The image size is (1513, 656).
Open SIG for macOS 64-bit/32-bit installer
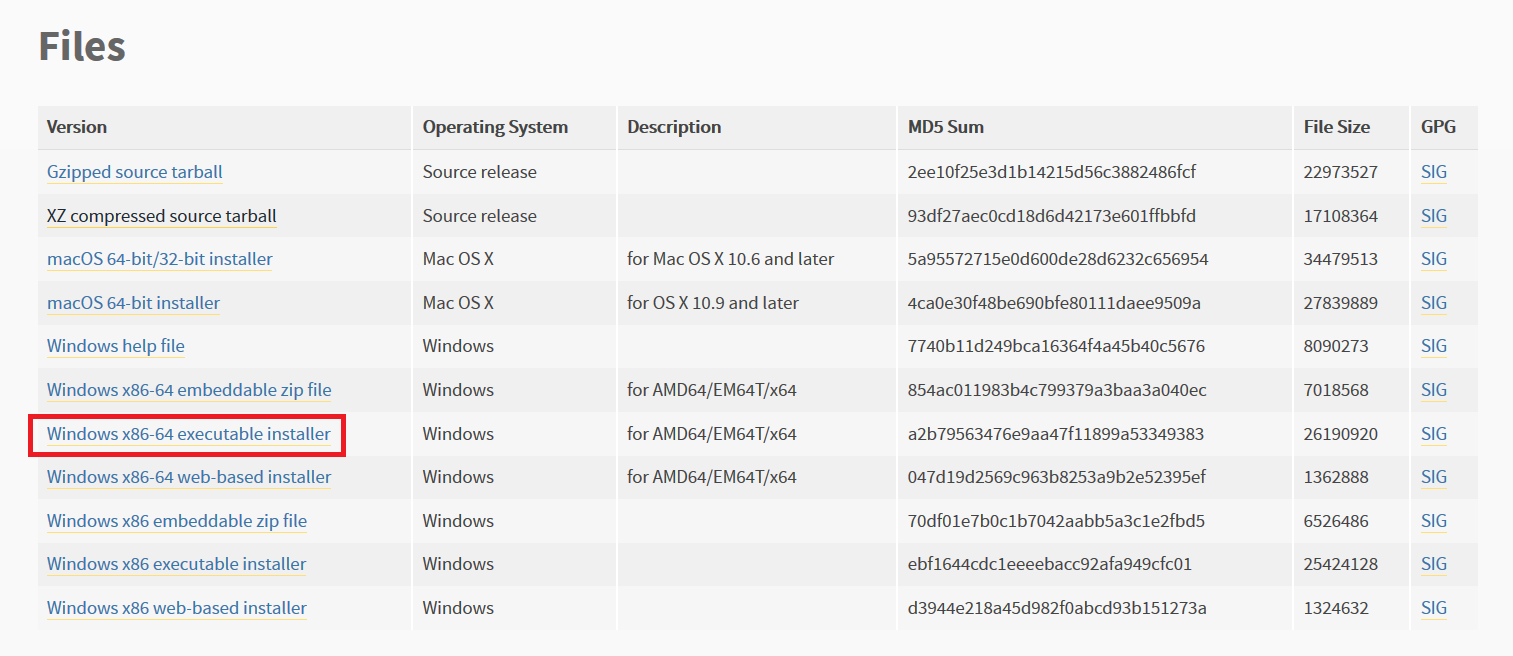[x=1434, y=259]
